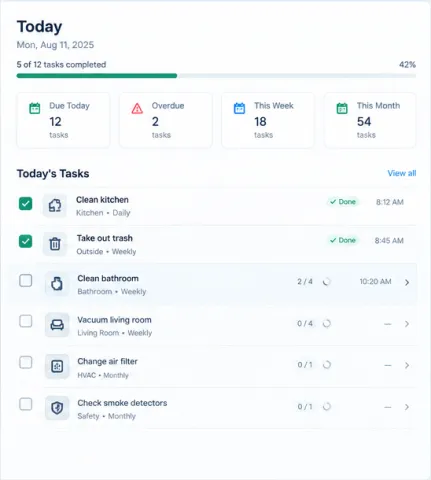This screenshot has height=480, width=431.
Task: Select the Clean bathroom task title
Action: click(108, 278)
